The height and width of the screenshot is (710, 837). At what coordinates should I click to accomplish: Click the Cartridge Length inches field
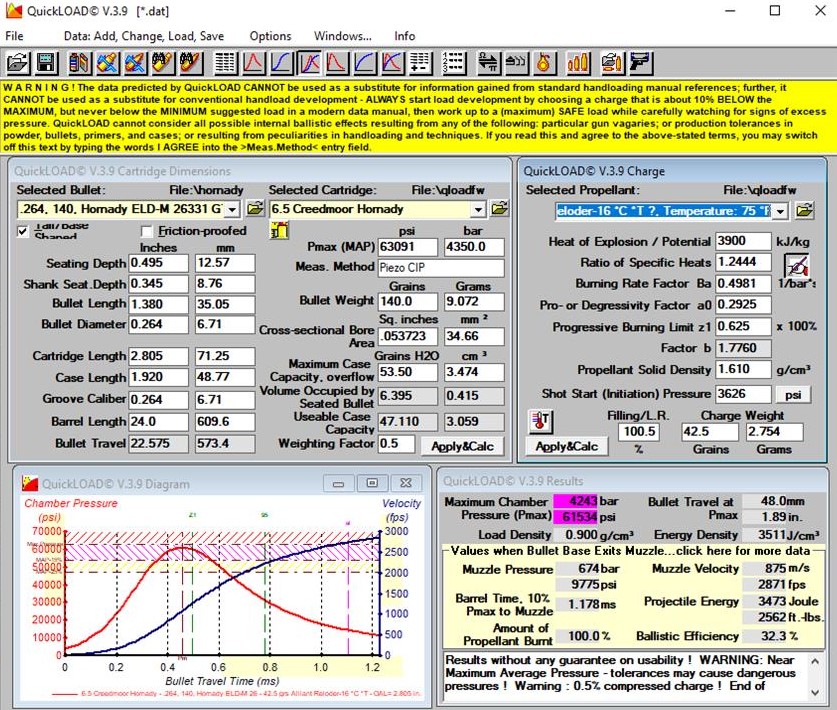[159, 356]
